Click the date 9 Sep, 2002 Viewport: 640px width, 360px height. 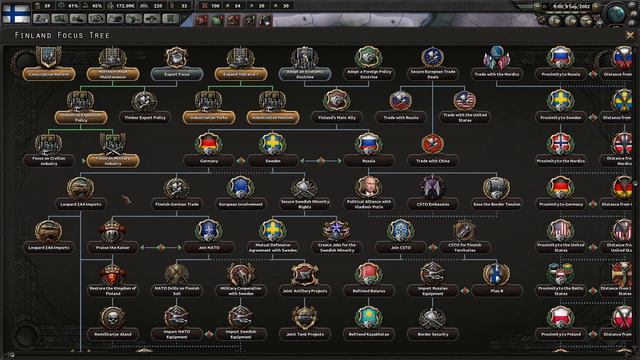572,6
